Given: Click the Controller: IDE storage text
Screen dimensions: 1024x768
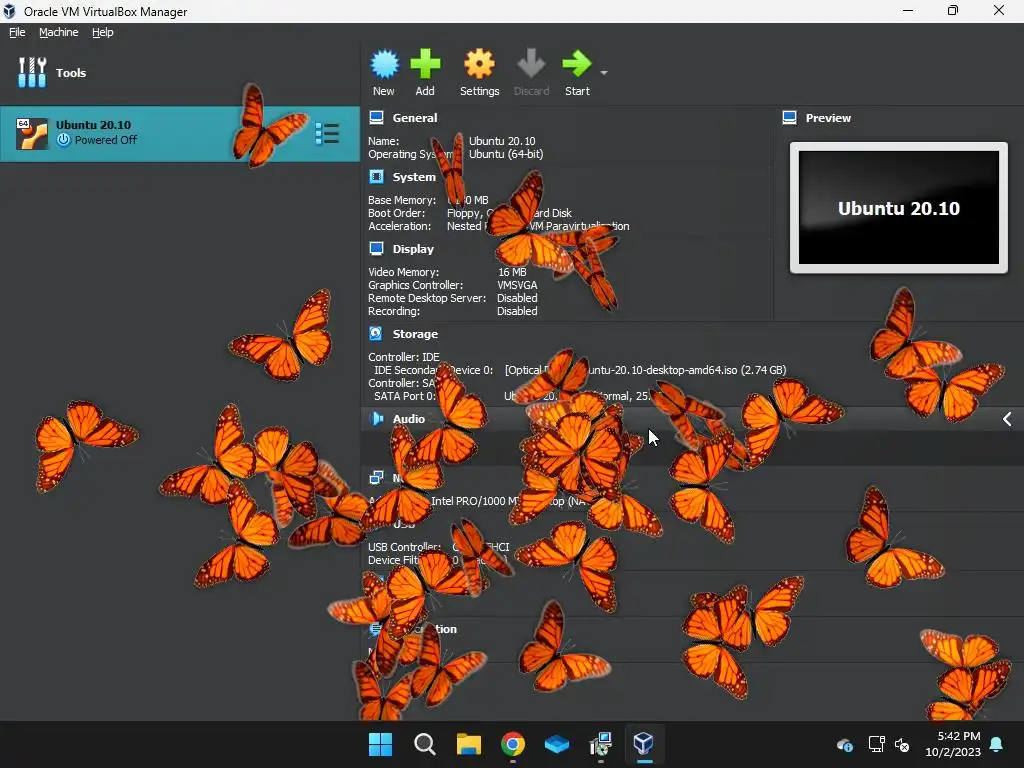Looking at the screenshot, I should click(404, 357).
